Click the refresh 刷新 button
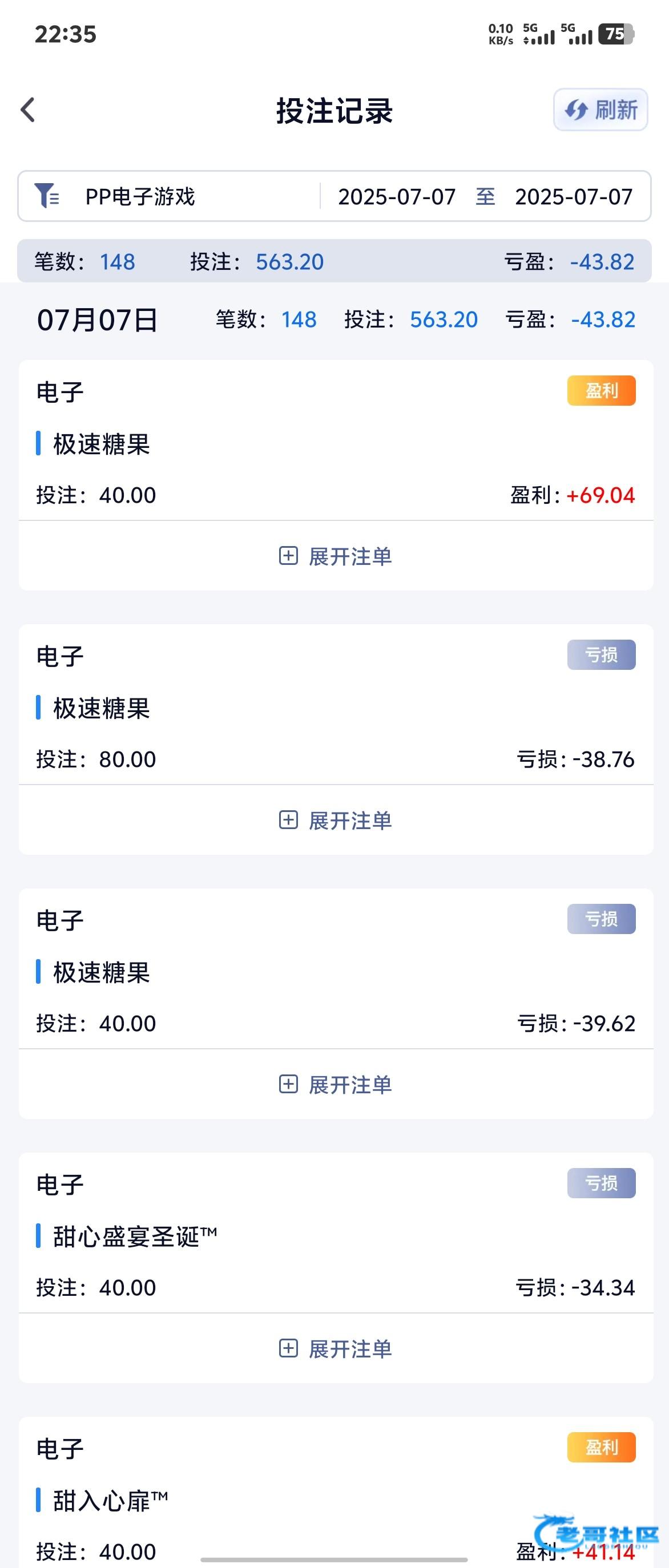Screen dimensions: 669x1568 600,110
